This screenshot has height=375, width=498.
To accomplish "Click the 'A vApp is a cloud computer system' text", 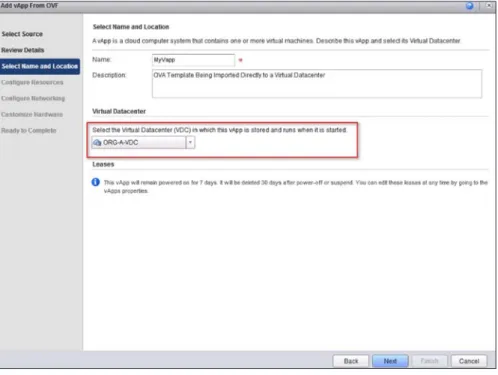I will [276, 41].
